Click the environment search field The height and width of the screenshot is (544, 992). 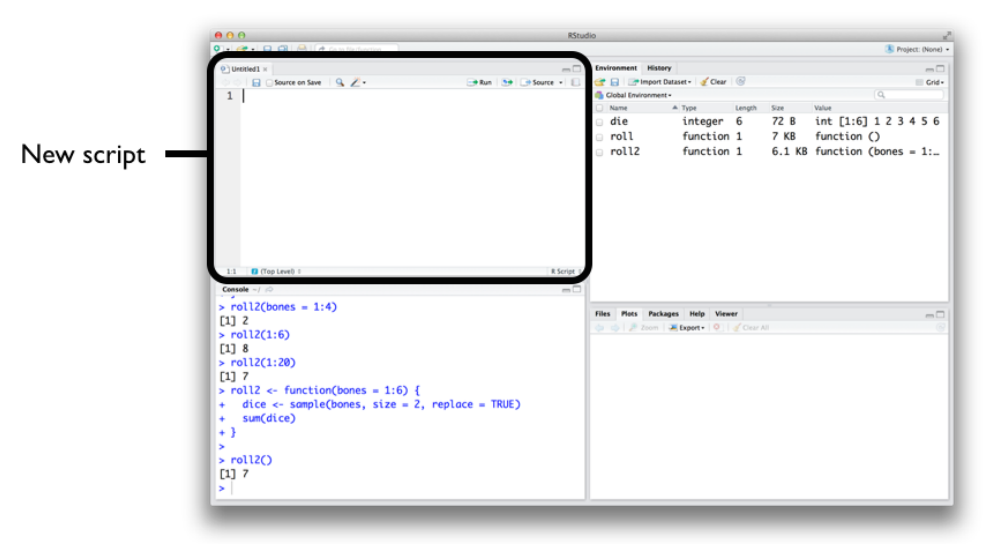click(x=910, y=95)
